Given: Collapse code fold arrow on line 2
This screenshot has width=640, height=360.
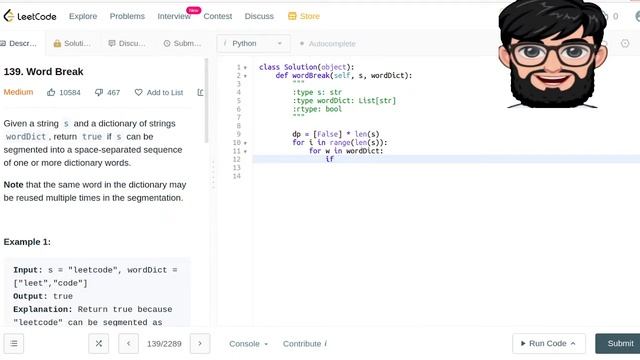Looking at the screenshot, I should tap(245, 76).
